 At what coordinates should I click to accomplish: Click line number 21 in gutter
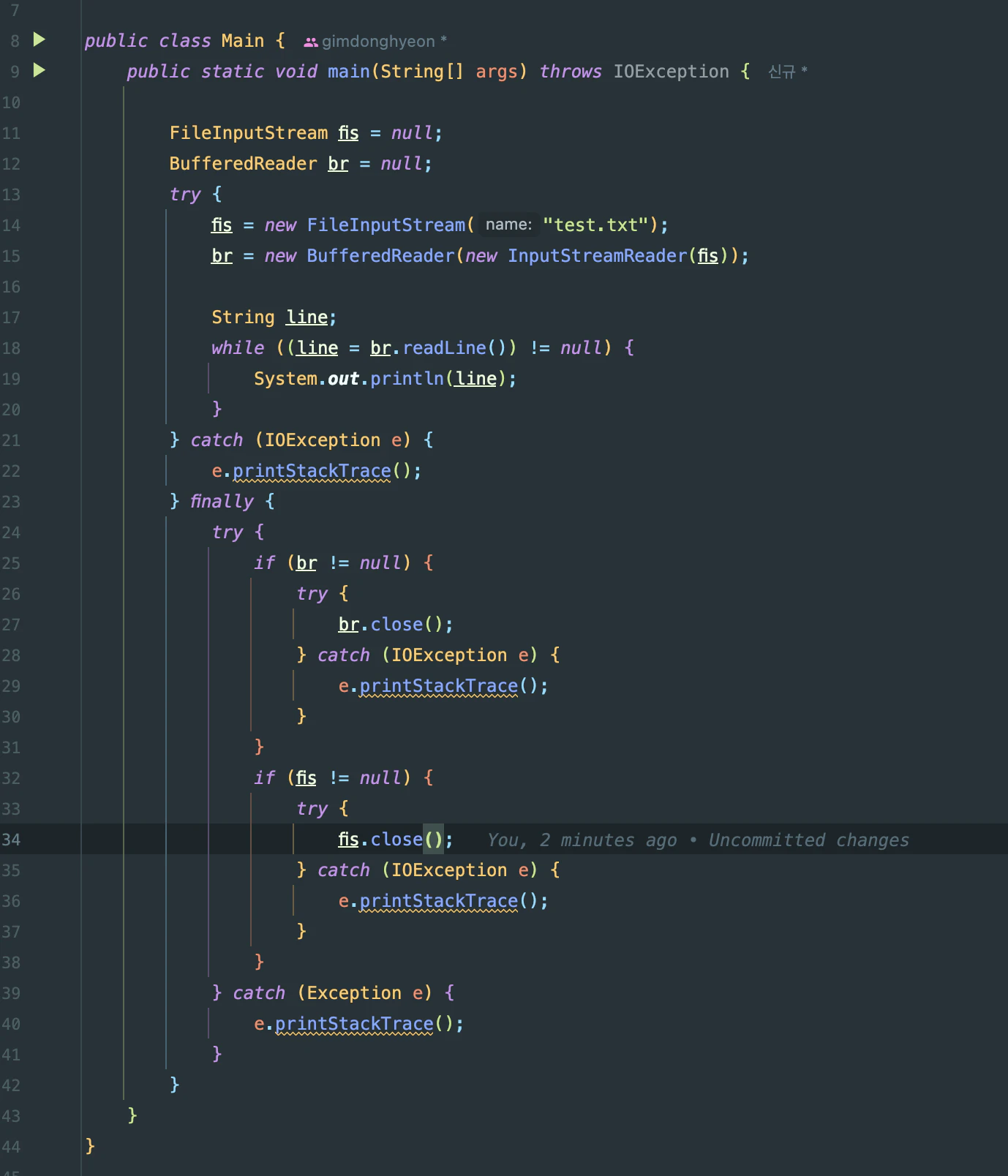pyautogui.click(x=11, y=440)
